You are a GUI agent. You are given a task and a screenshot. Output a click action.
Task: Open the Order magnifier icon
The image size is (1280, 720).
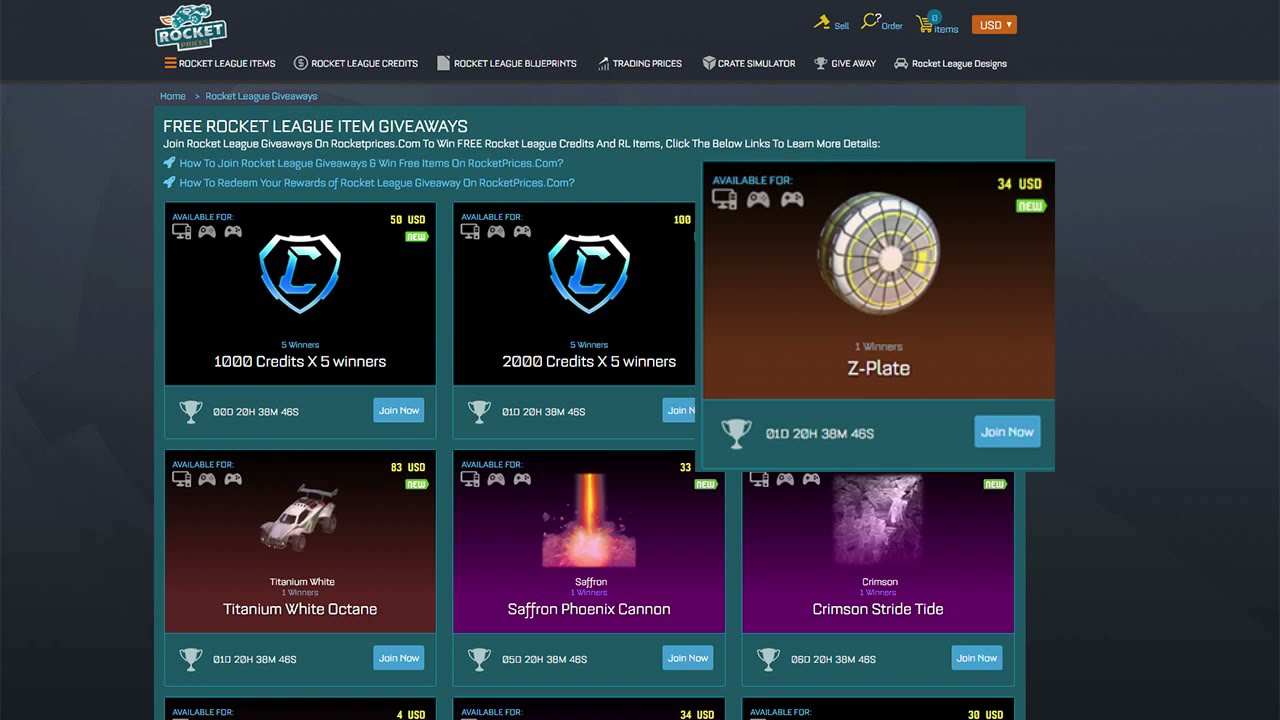(x=881, y=22)
